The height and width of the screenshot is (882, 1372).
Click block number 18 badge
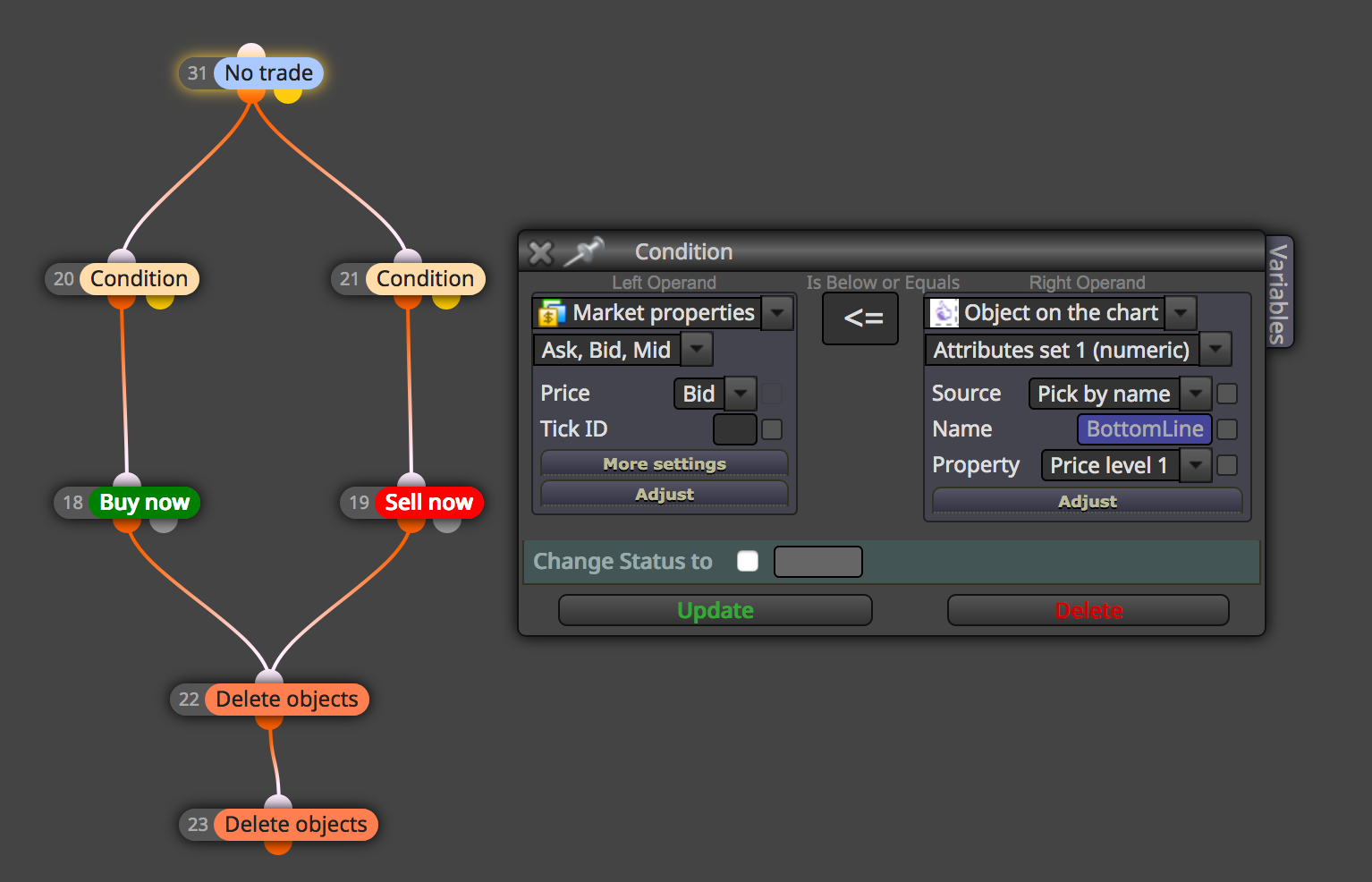pos(72,503)
